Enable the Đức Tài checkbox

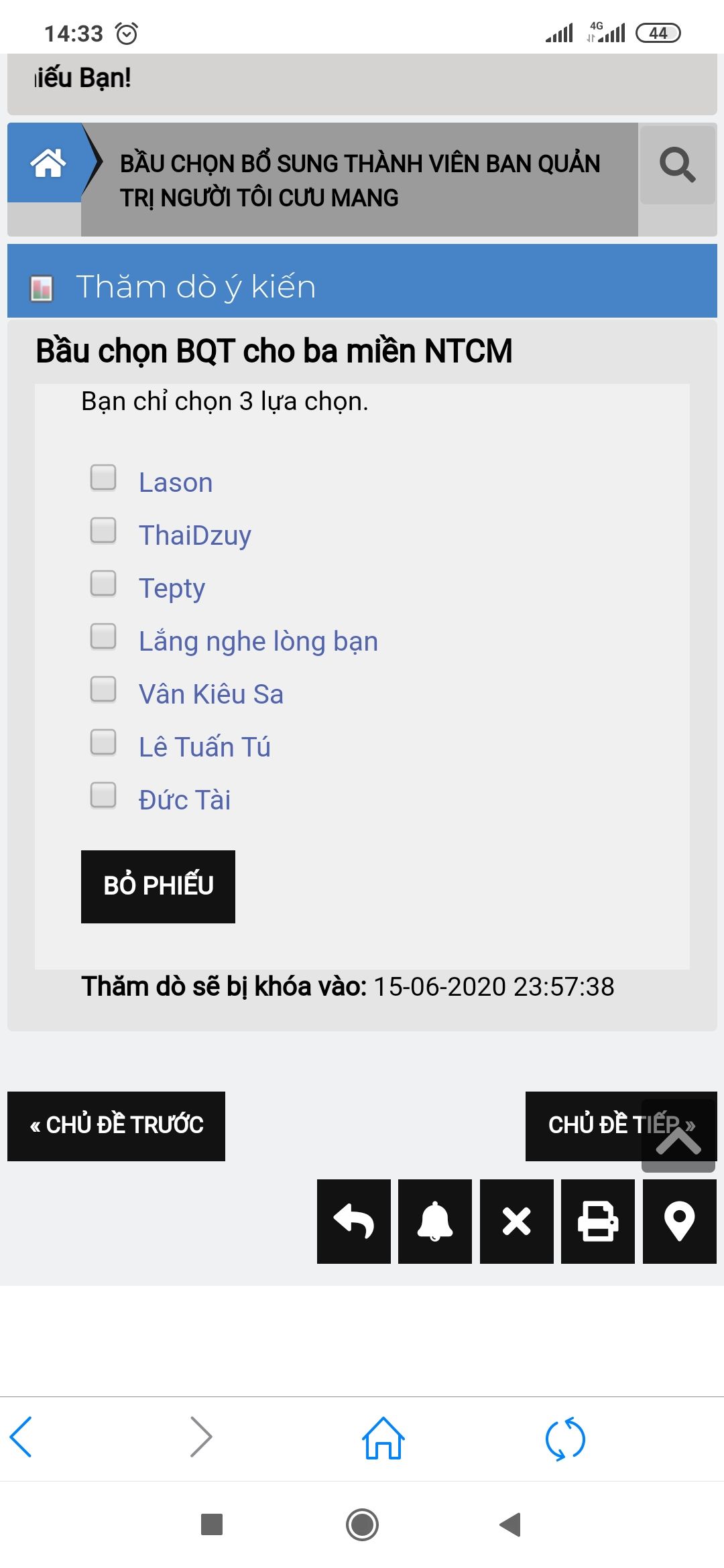pos(103,795)
